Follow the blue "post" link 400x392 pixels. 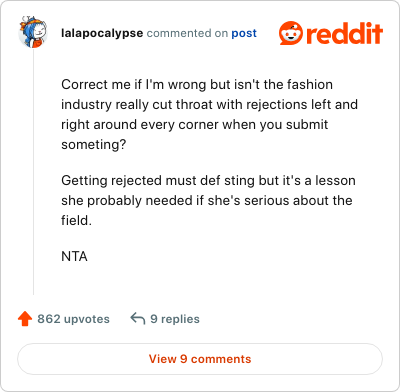click(244, 33)
